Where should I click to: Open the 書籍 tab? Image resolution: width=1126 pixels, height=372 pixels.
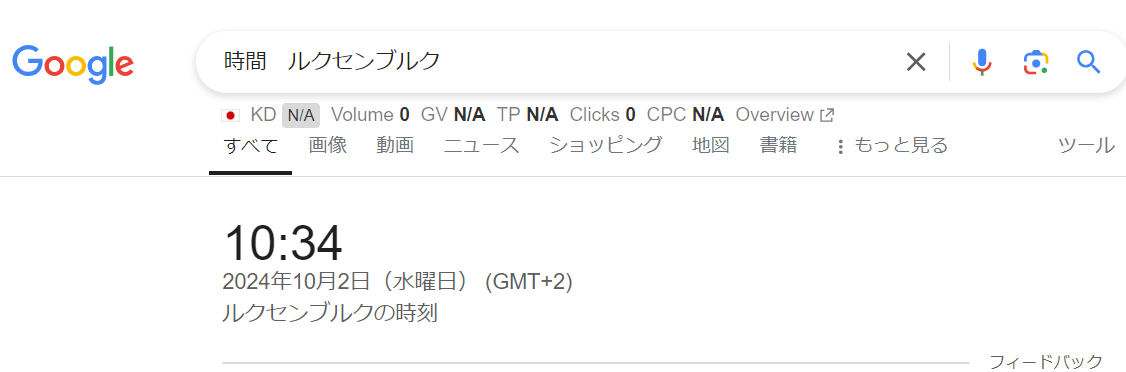[778, 146]
